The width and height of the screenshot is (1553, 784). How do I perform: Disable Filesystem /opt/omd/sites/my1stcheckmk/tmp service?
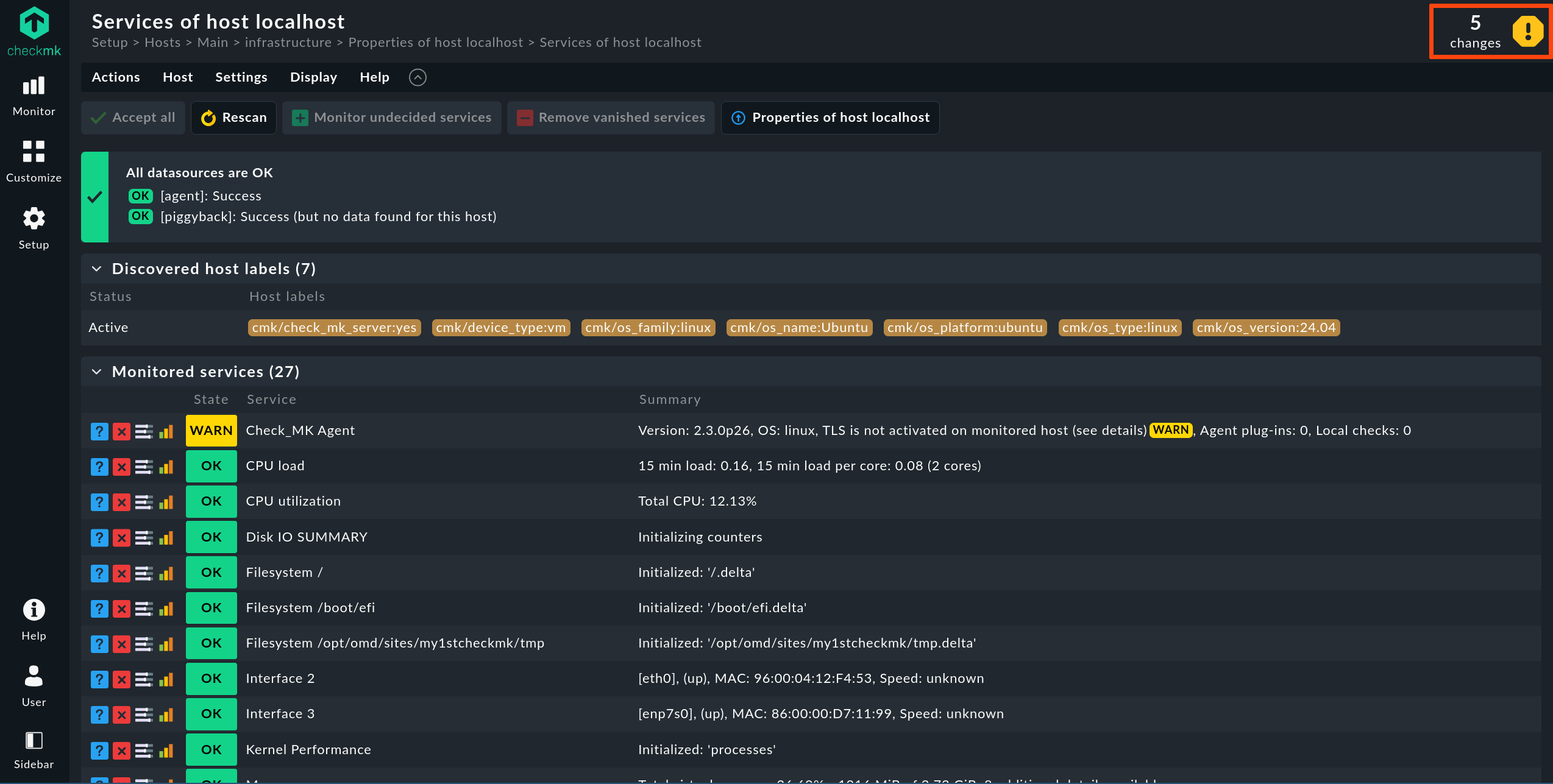(122, 644)
